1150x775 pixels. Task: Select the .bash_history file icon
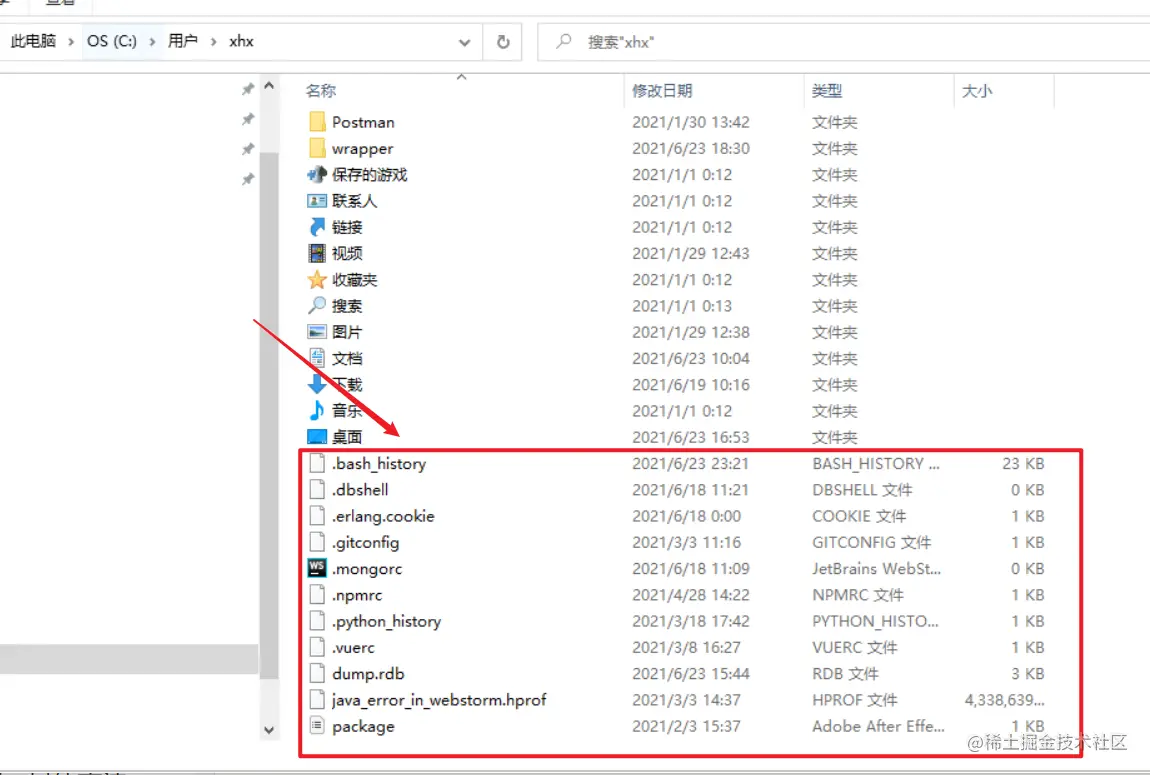coord(317,463)
